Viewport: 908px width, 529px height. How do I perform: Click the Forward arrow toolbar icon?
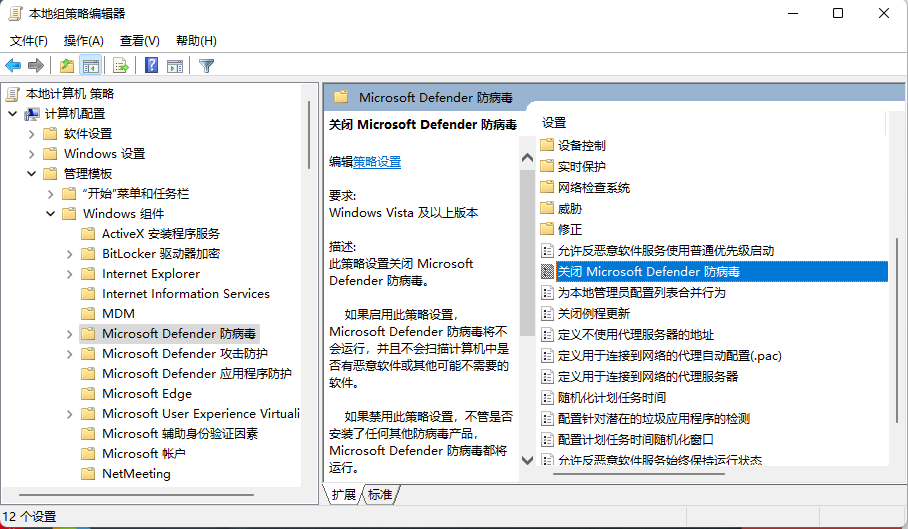(36, 65)
